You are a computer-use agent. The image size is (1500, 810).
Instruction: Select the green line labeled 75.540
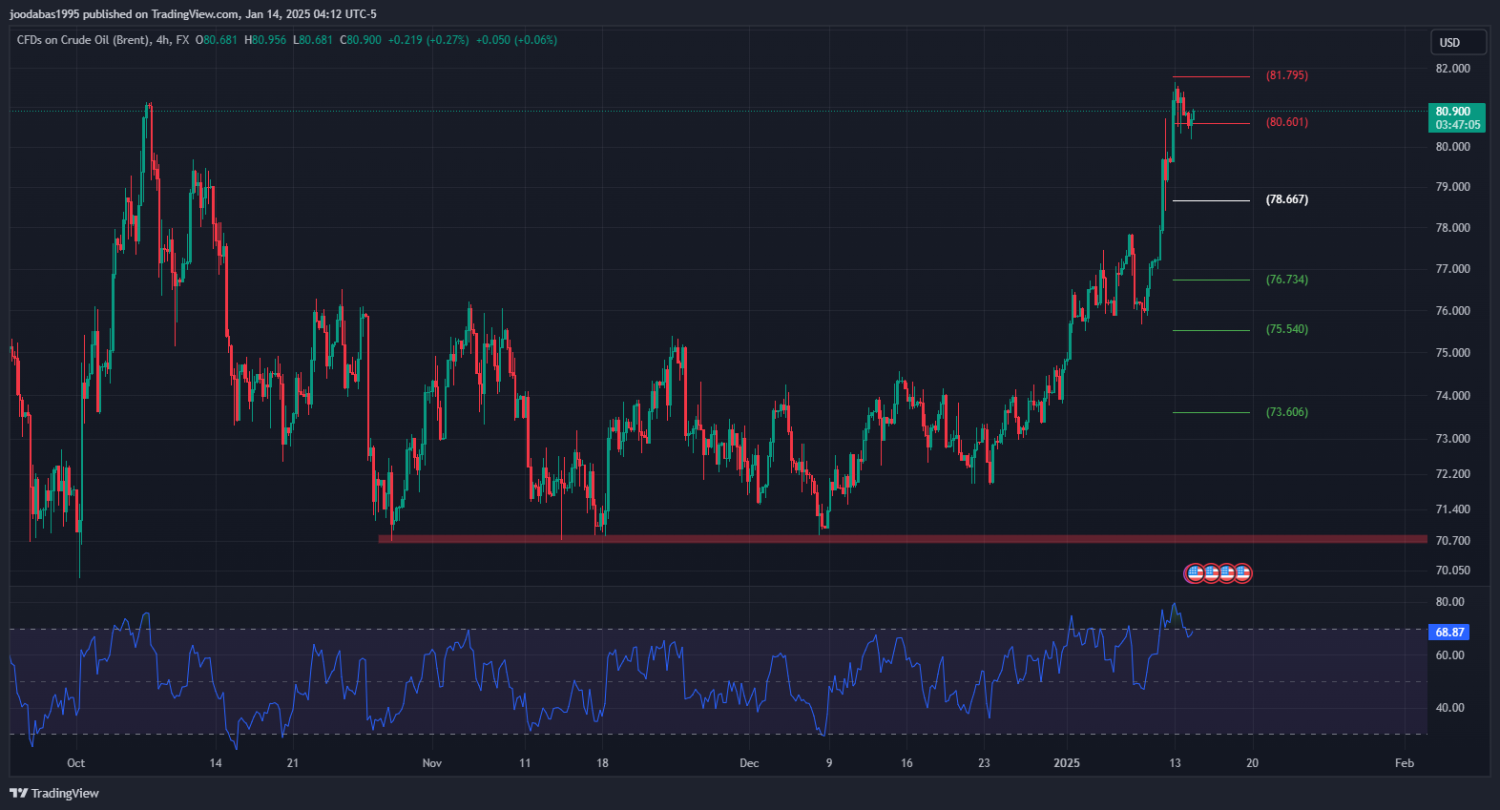1211,330
